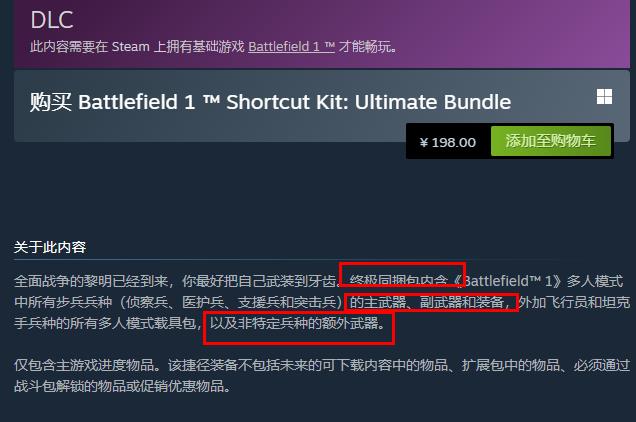
Task: Select the 关于此内容 section heading
Action: [x=50, y=247]
